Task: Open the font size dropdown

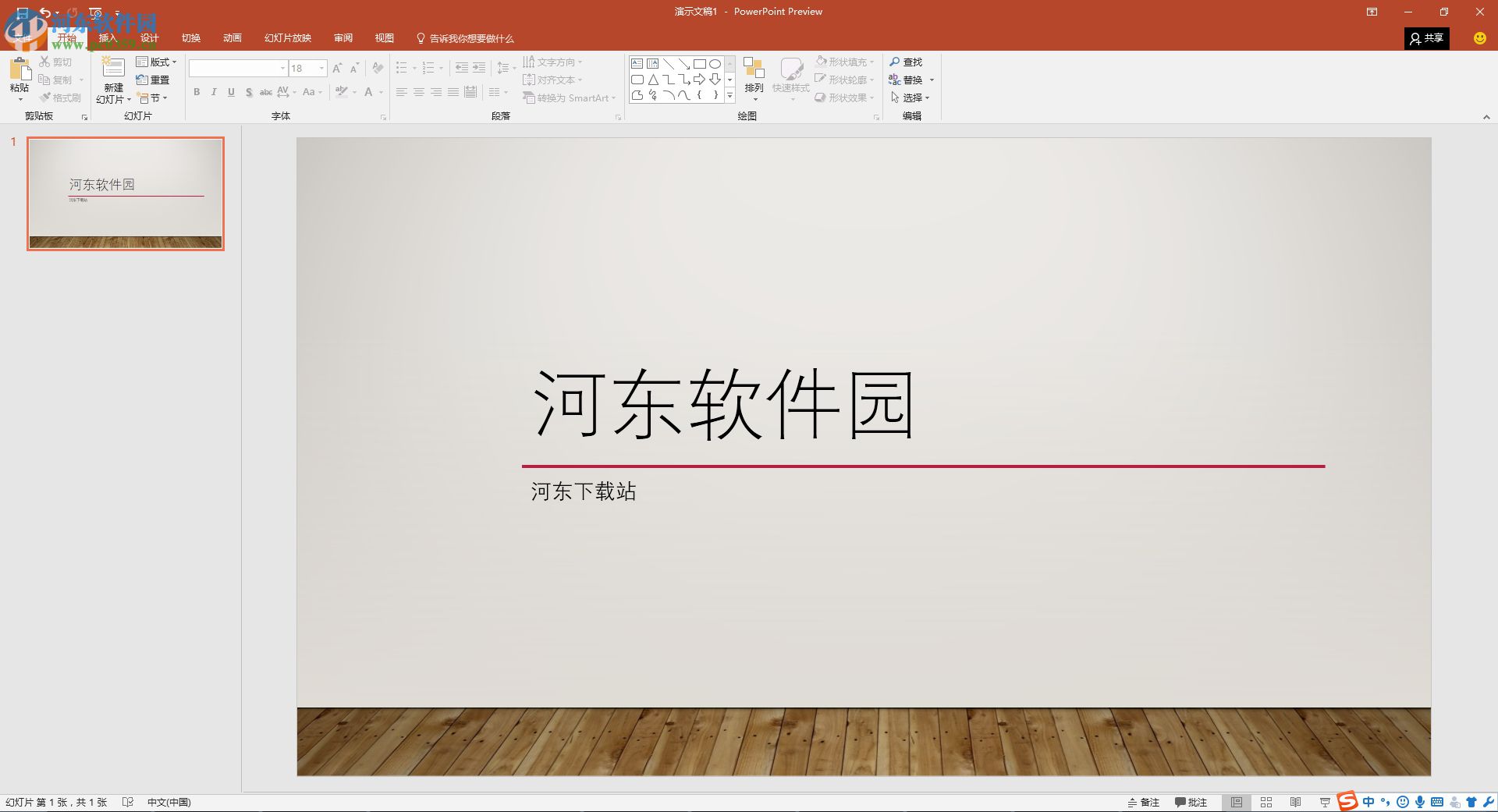Action: point(320,68)
